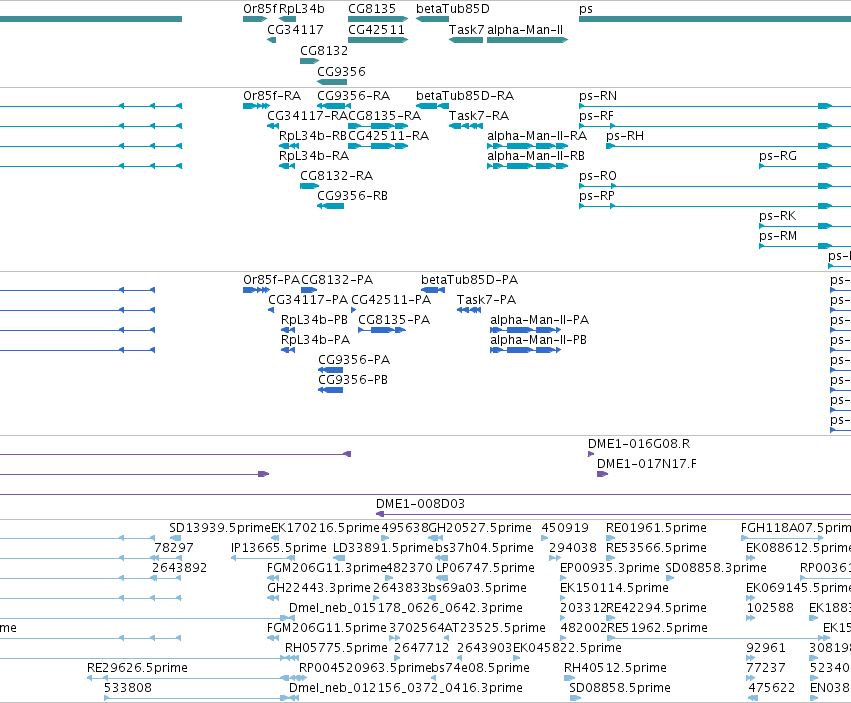Select the CG8132-RA transcript label
The width and height of the screenshot is (851, 703).
(x=336, y=176)
